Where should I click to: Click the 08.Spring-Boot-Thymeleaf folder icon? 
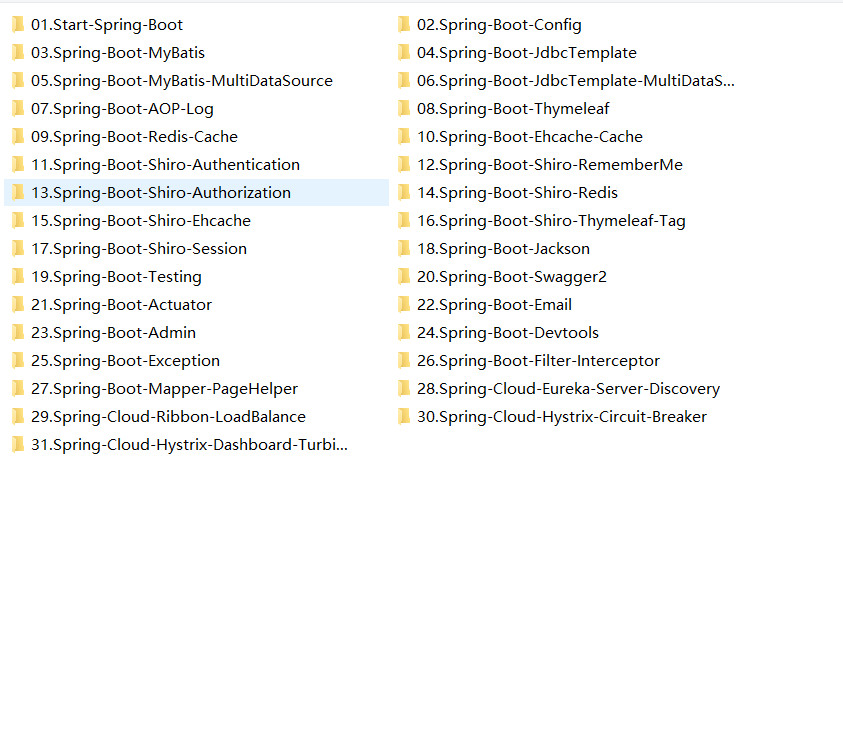404,109
